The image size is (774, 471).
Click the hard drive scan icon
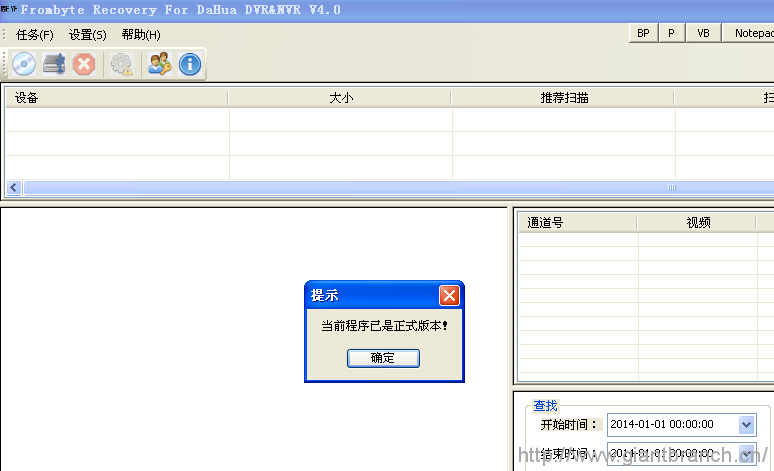[x=54, y=64]
